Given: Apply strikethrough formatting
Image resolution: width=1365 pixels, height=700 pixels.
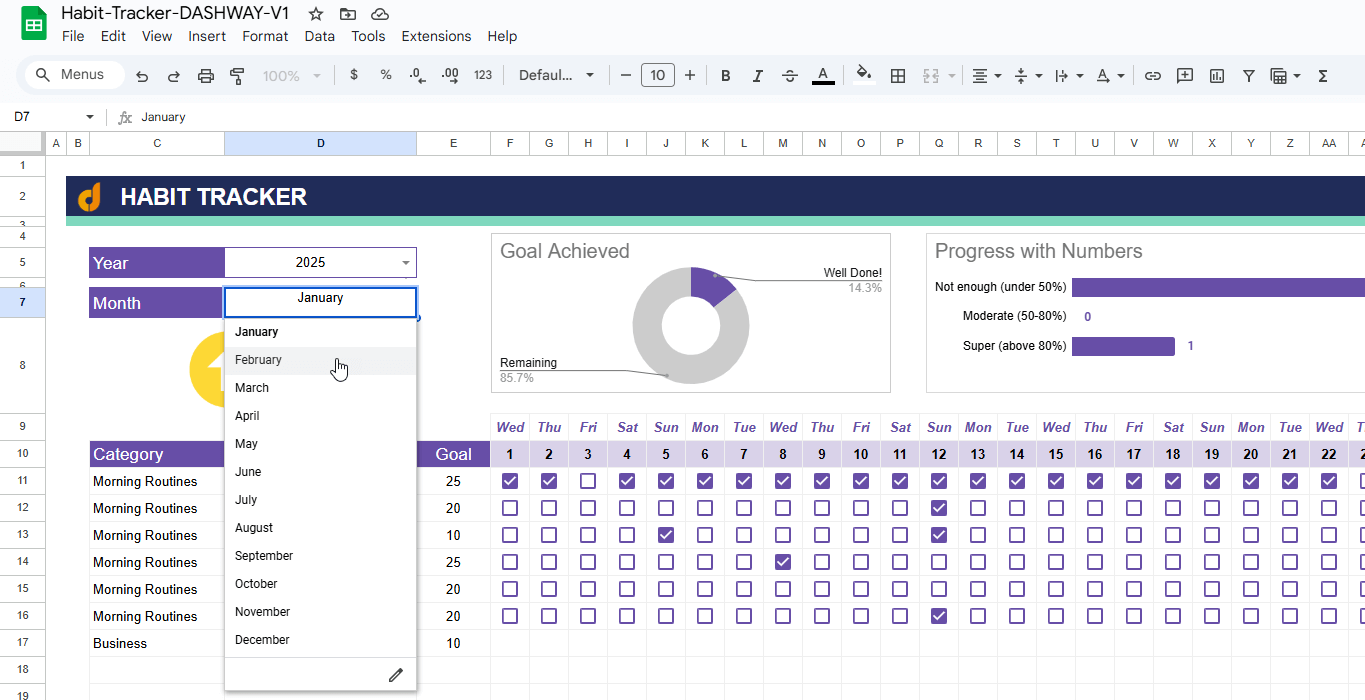Looking at the screenshot, I should (x=790, y=75).
